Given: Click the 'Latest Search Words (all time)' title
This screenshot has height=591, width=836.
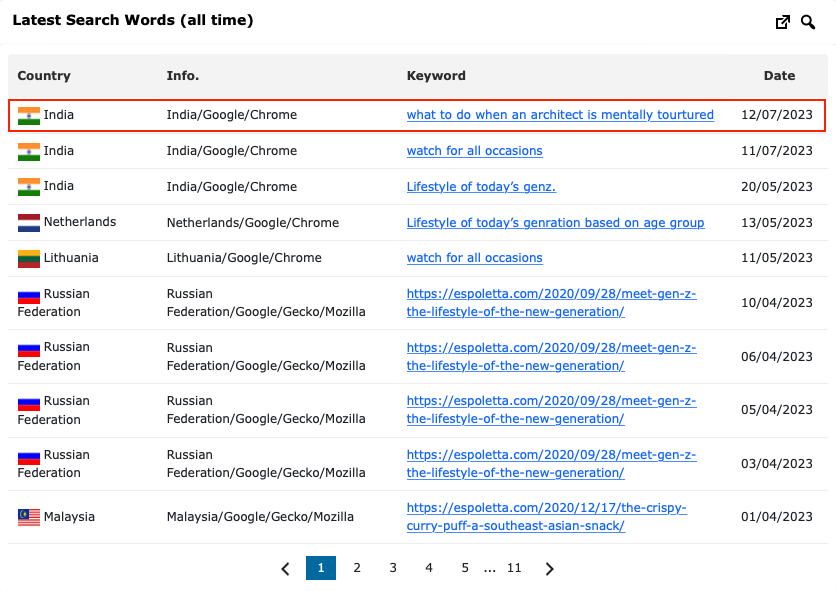Looking at the screenshot, I should (x=133, y=20).
